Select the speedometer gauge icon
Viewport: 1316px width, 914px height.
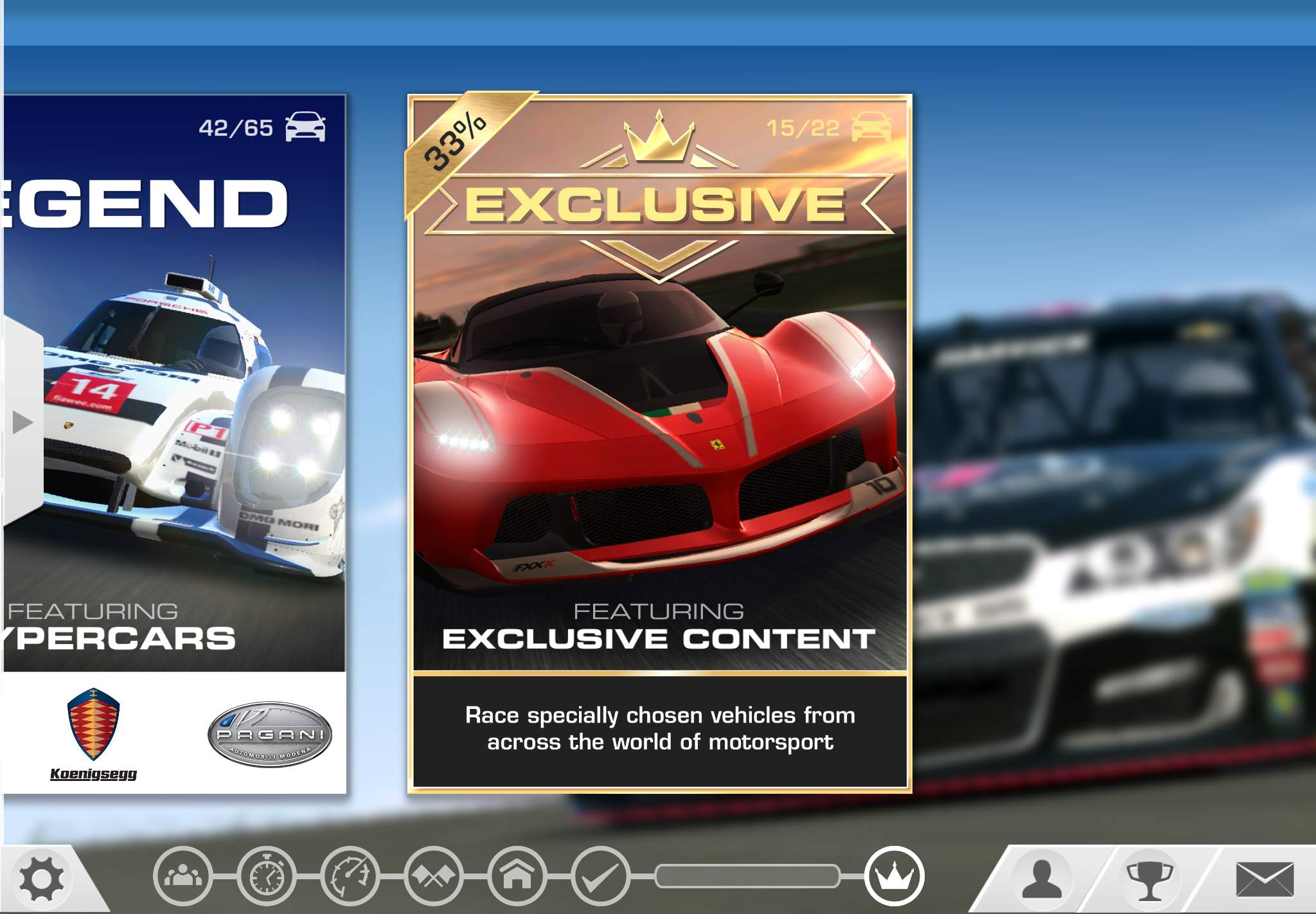[x=350, y=876]
